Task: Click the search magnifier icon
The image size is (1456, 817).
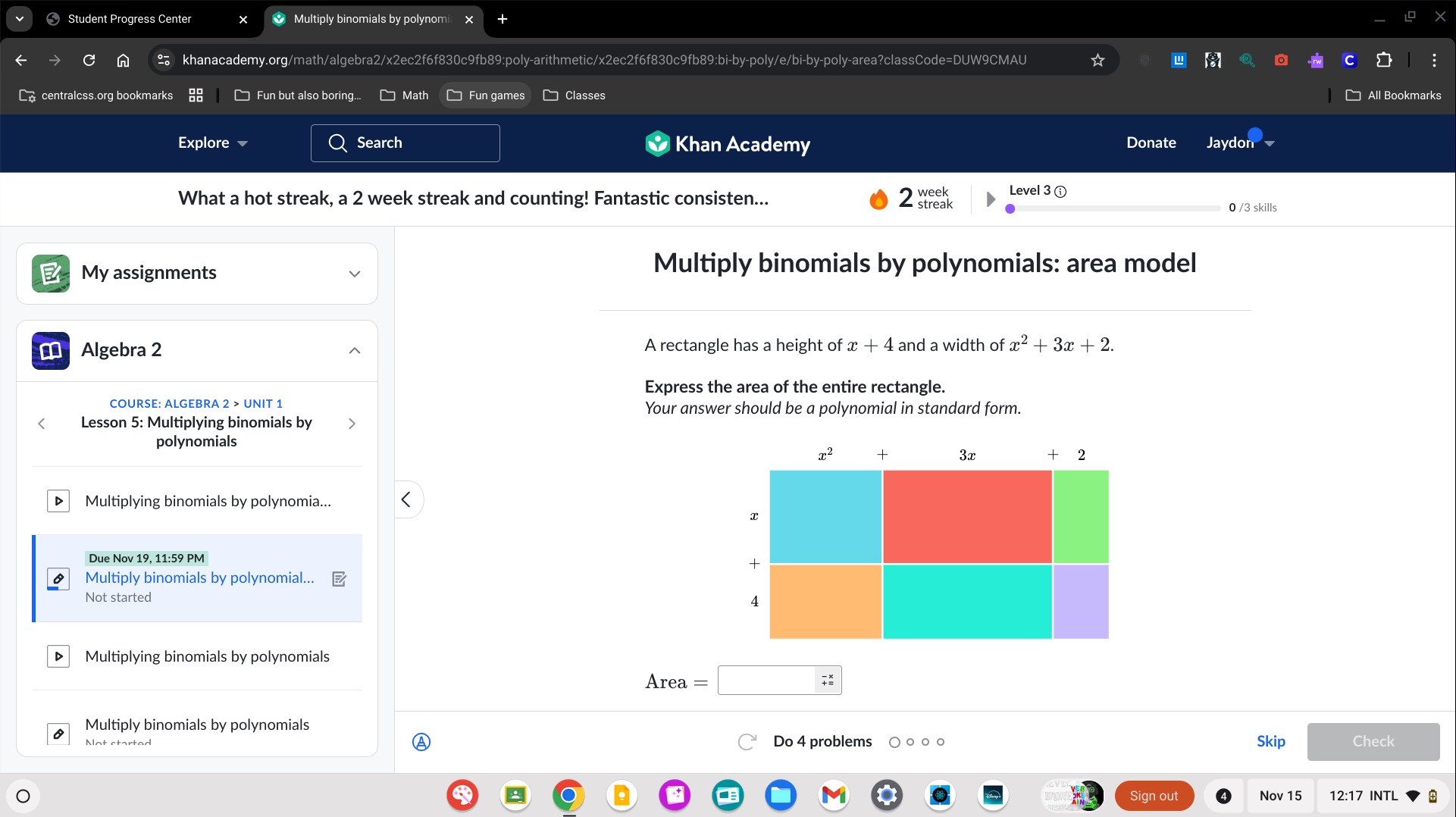Action: point(338,143)
